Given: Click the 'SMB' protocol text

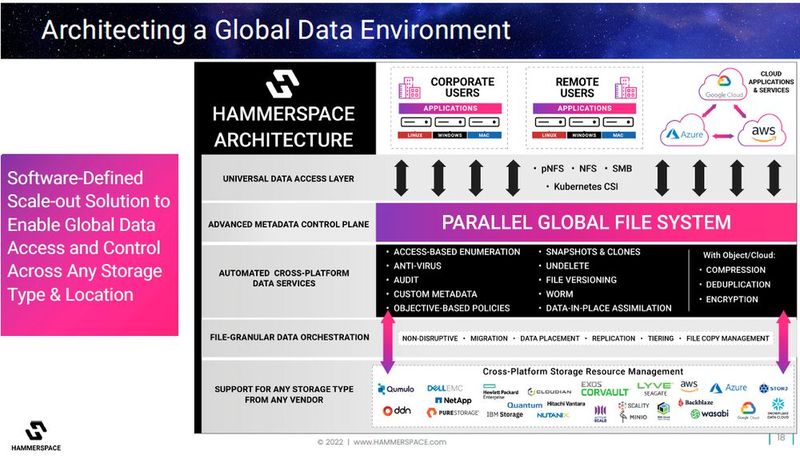Looking at the screenshot, I should 622,168.
